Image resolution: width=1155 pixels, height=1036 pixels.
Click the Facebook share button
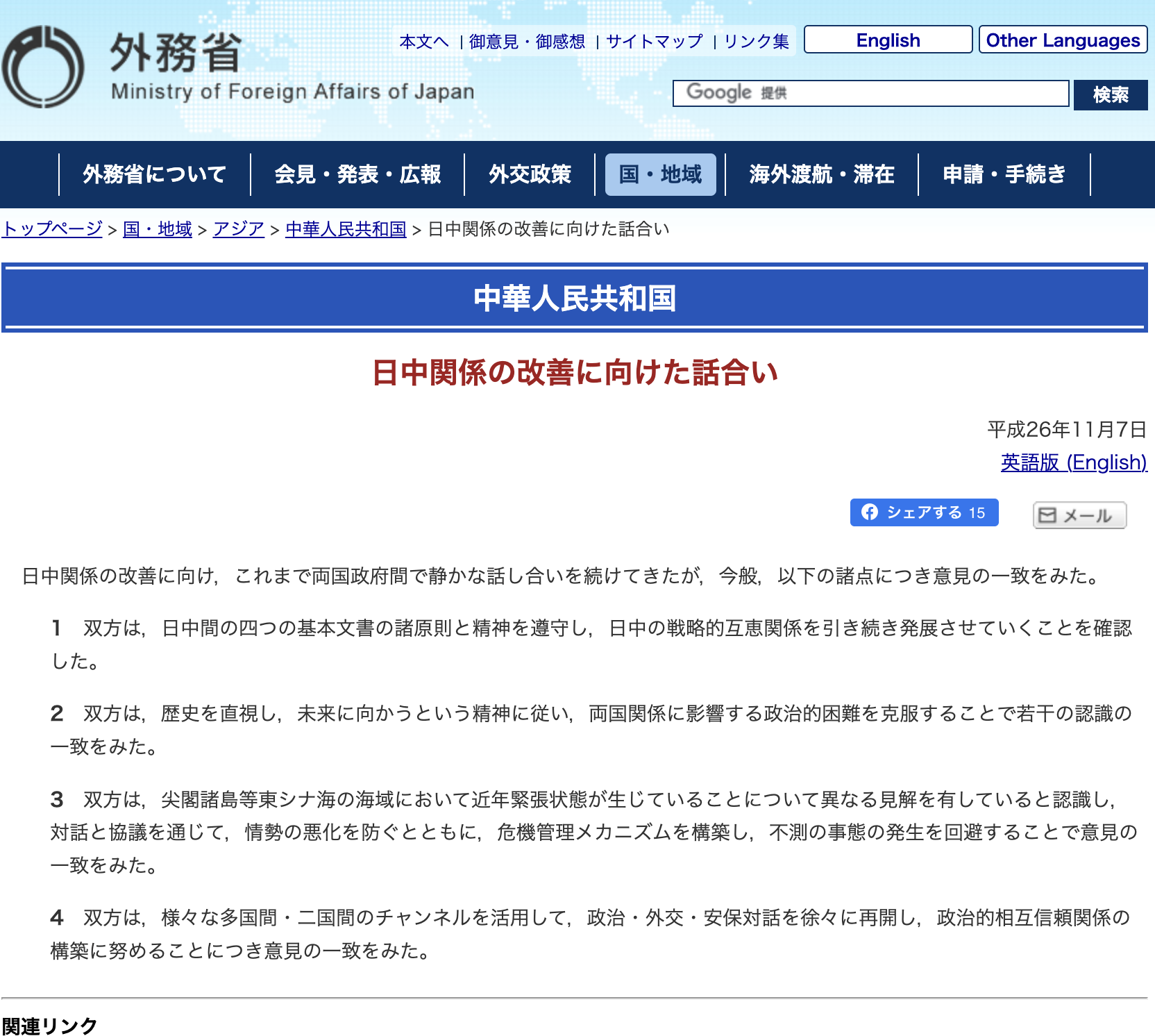pos(923,512)
